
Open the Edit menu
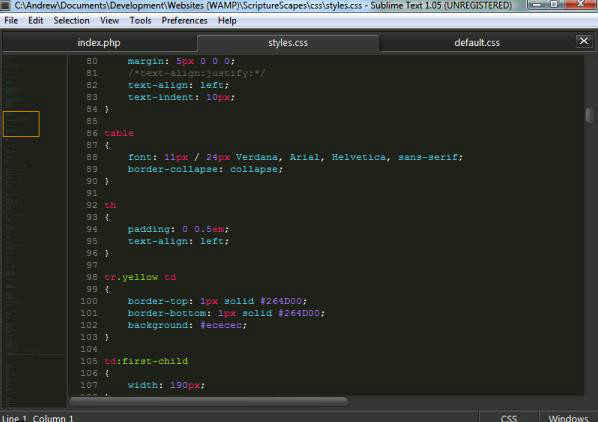(35, 21)
